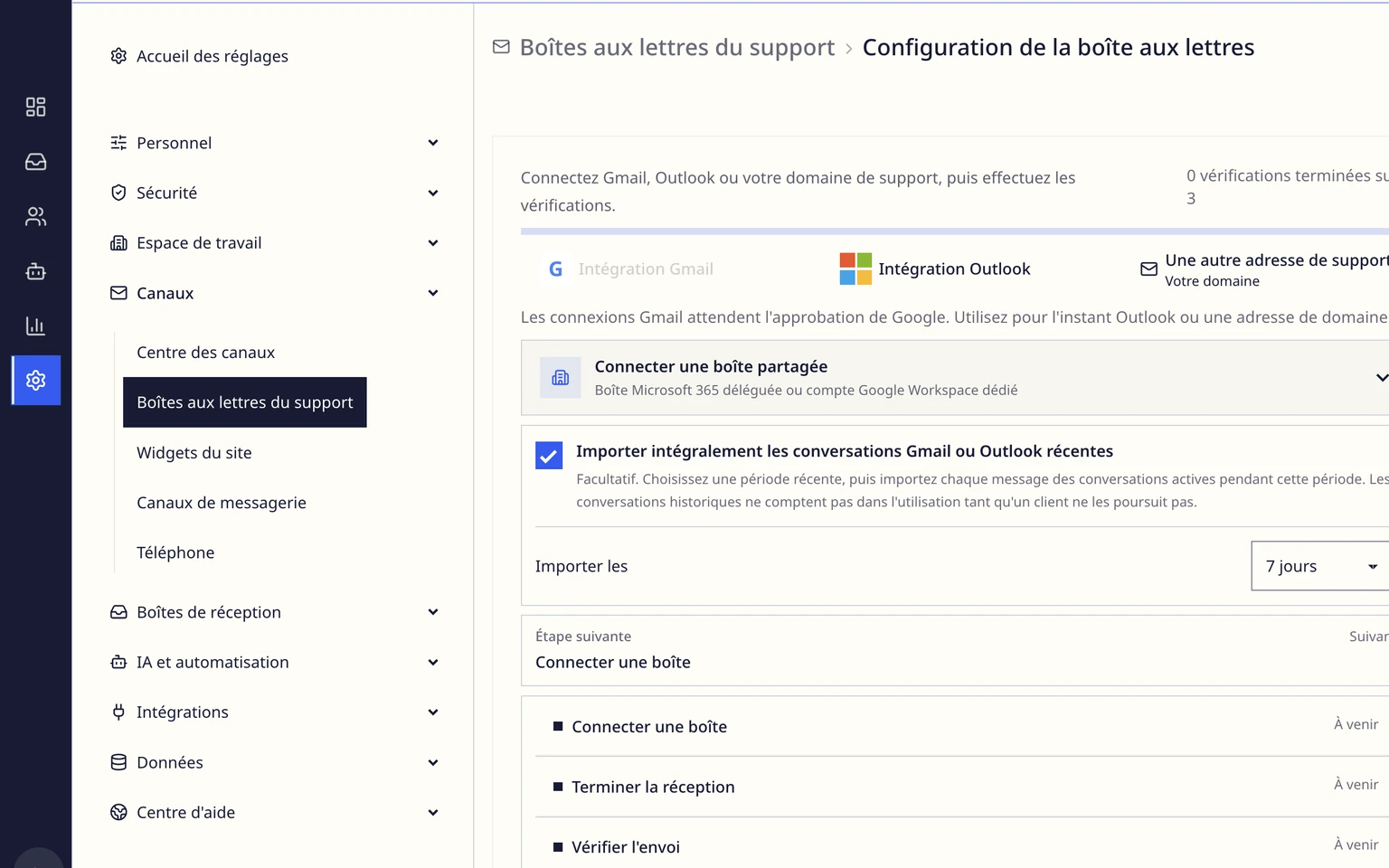
Task: Open the dashboard grid icon in left rail
Action: [35, 107]
